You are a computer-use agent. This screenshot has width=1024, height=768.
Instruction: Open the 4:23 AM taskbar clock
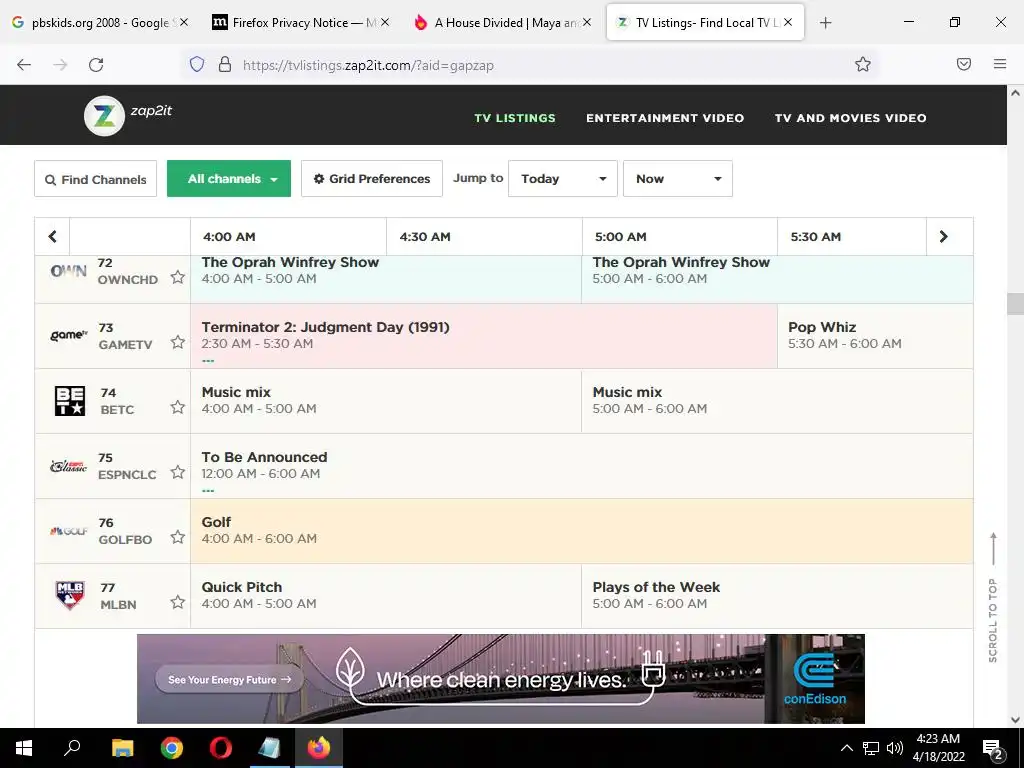point(938,748)
